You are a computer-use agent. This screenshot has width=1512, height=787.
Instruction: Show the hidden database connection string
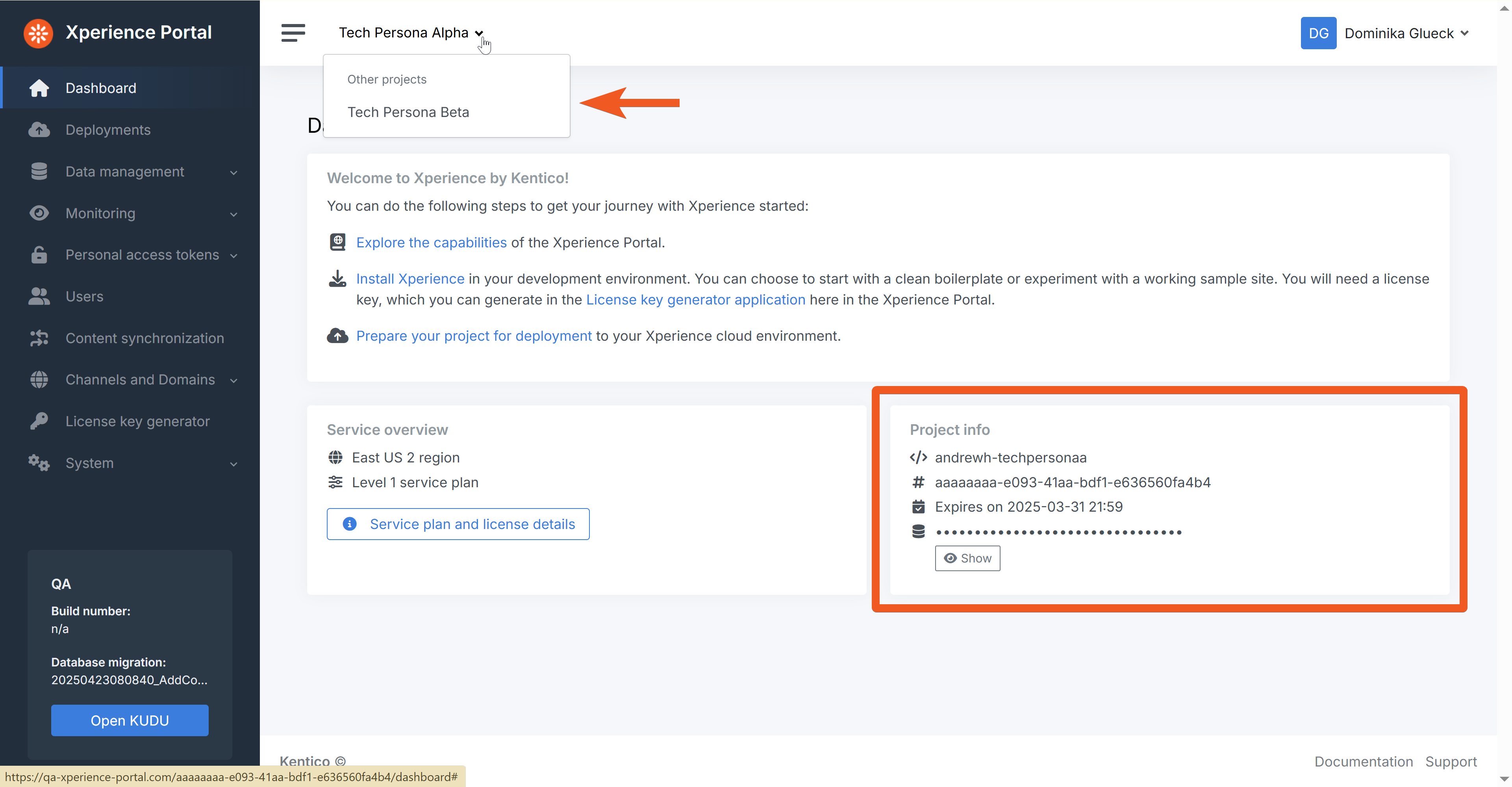pyautogui.click(x=967, y=558)
